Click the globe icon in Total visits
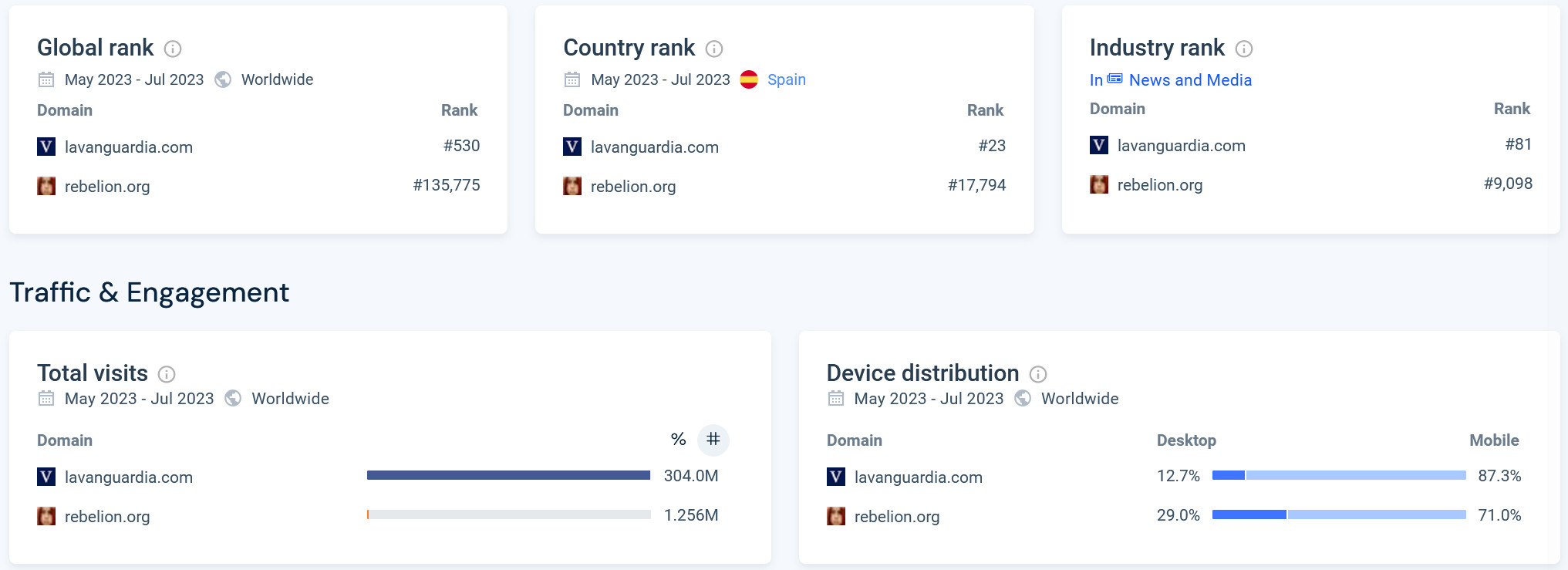The image size is (1568, 570). pyautogui.click(x=233, y=398)
